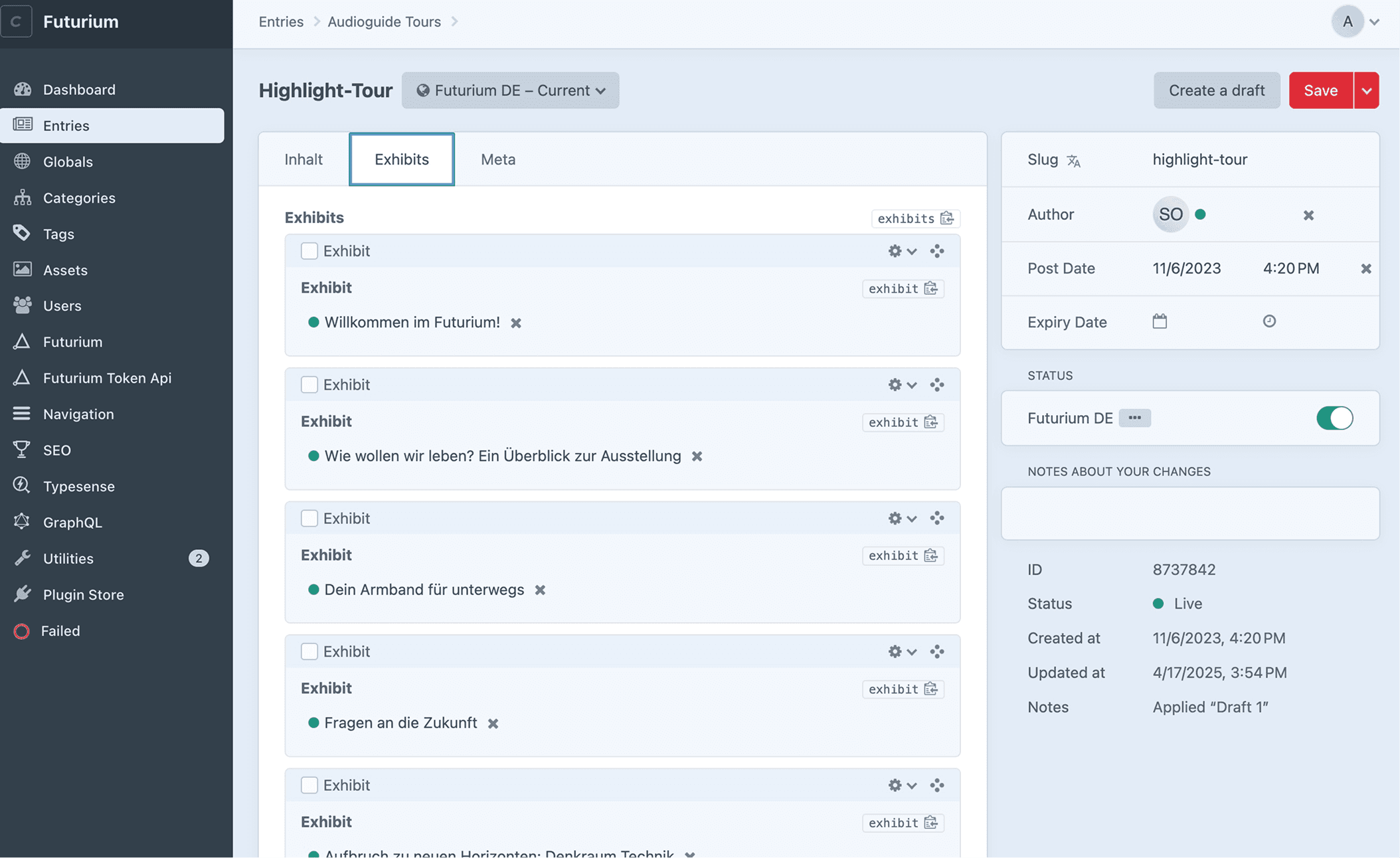The image size is (1400, 858).
Task: Copy the exhibits field handle icon
Action: [947, 218]
